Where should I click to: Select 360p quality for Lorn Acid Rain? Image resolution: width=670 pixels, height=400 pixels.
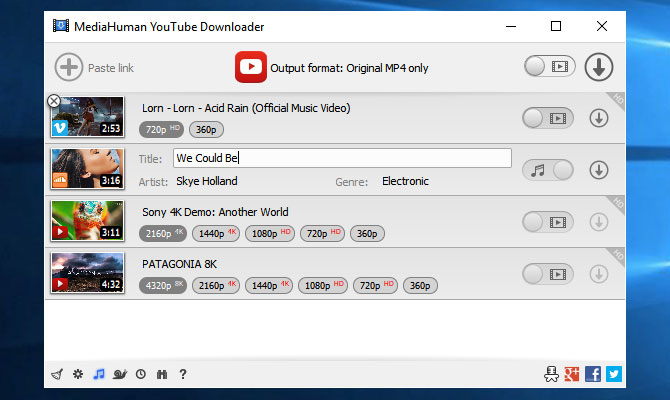[206, 129]
